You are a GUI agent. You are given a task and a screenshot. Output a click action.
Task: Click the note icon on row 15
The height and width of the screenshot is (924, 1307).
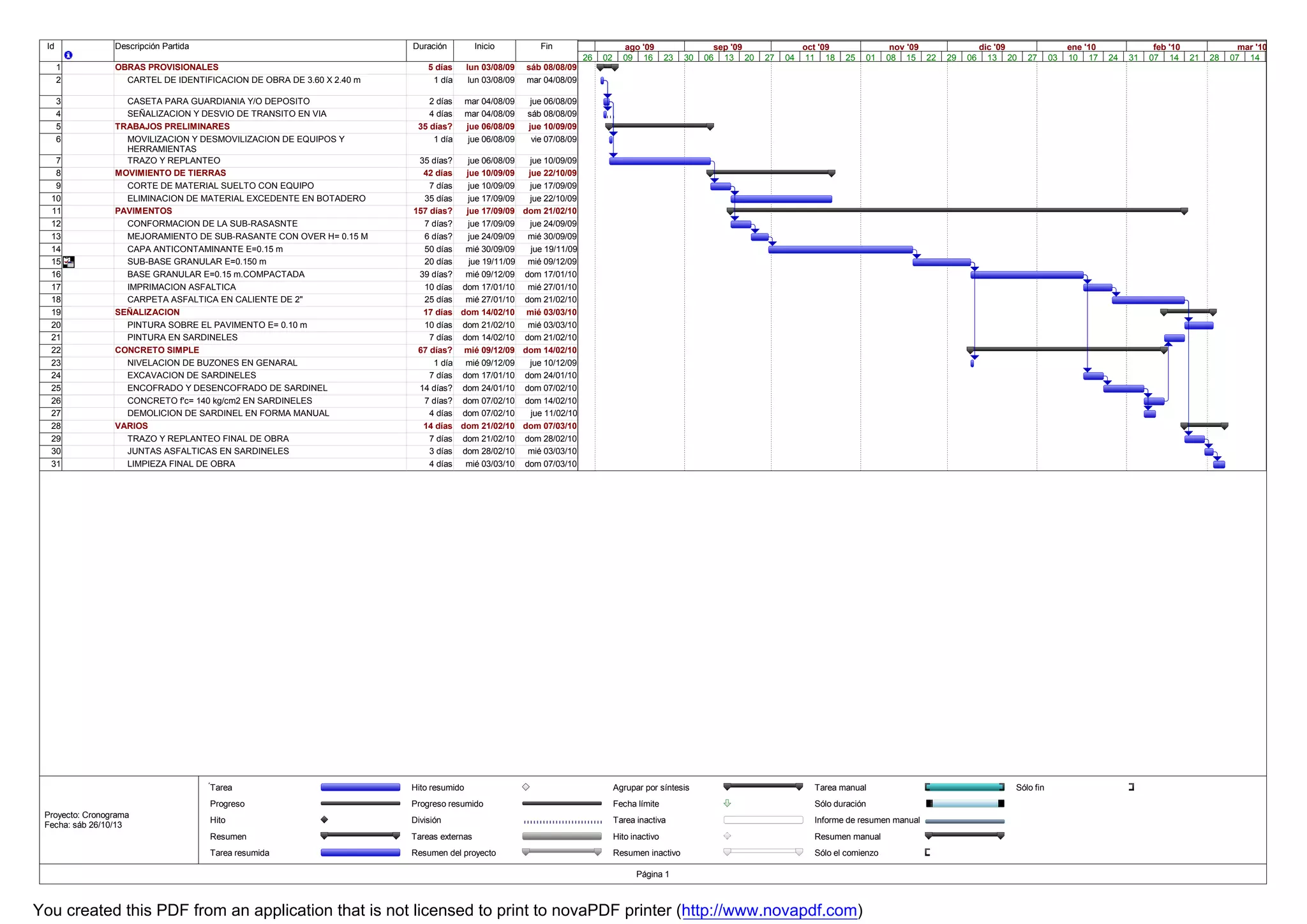coord(69,262)
